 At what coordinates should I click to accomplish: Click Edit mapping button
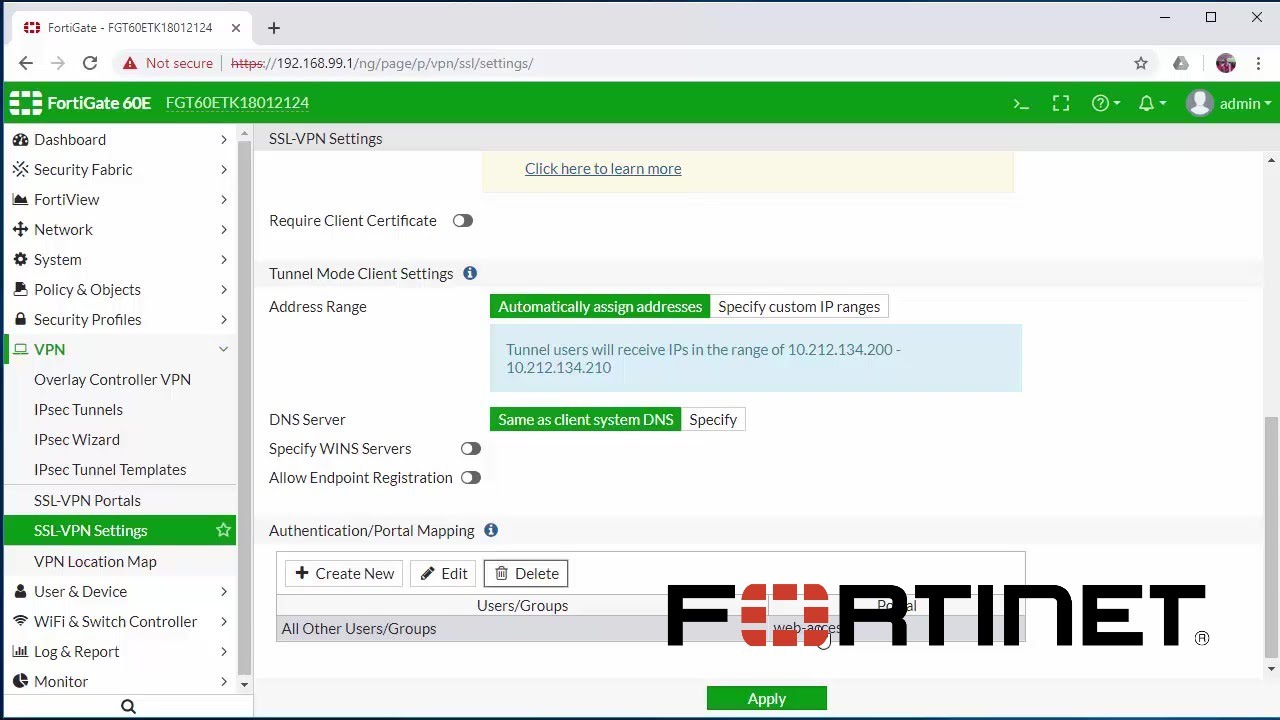444,574
